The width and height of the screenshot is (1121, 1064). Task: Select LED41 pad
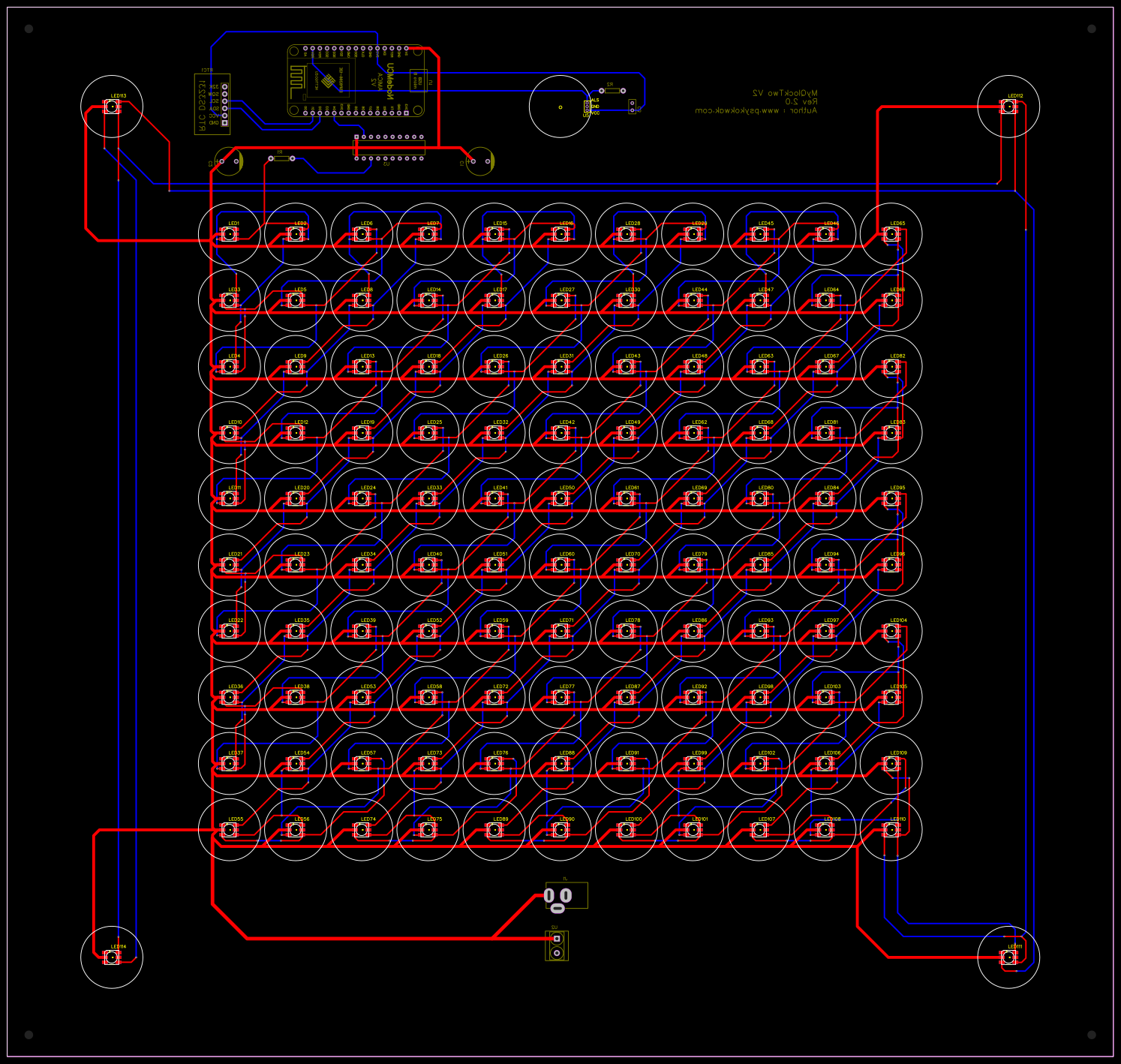pyautogui.click(x=494, y=499)
